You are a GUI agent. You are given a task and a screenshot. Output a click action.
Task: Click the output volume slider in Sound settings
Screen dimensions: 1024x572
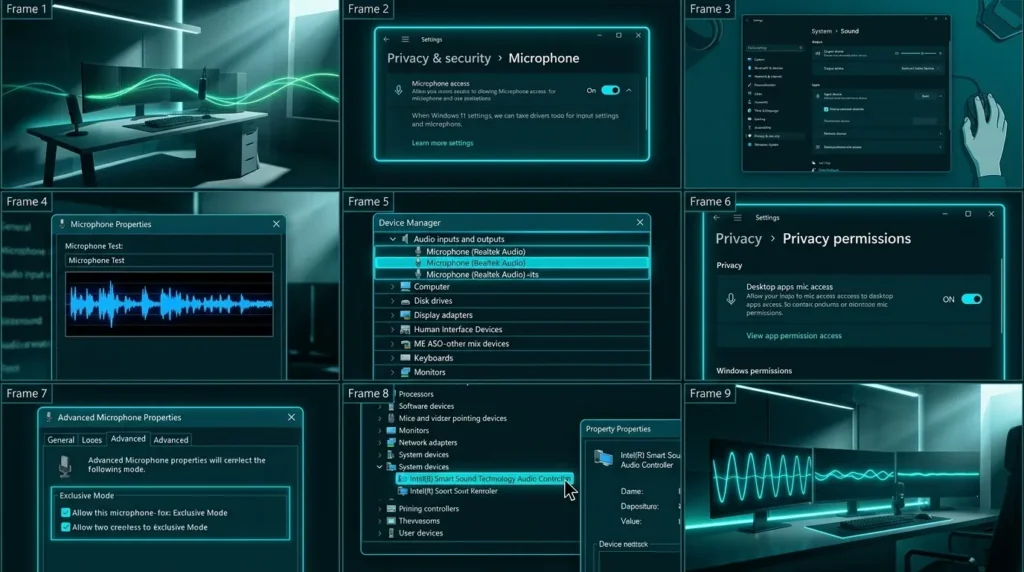pos(920,53)
